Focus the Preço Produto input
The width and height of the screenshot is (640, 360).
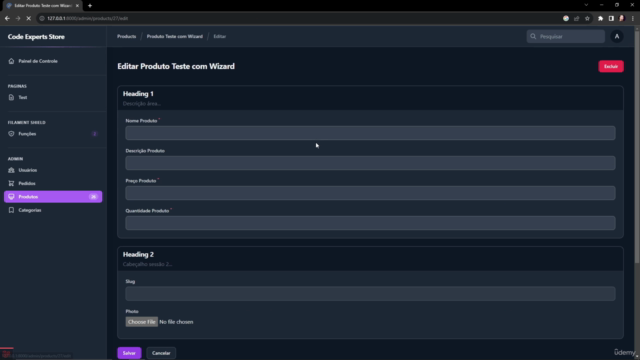[x=370, y=193]
